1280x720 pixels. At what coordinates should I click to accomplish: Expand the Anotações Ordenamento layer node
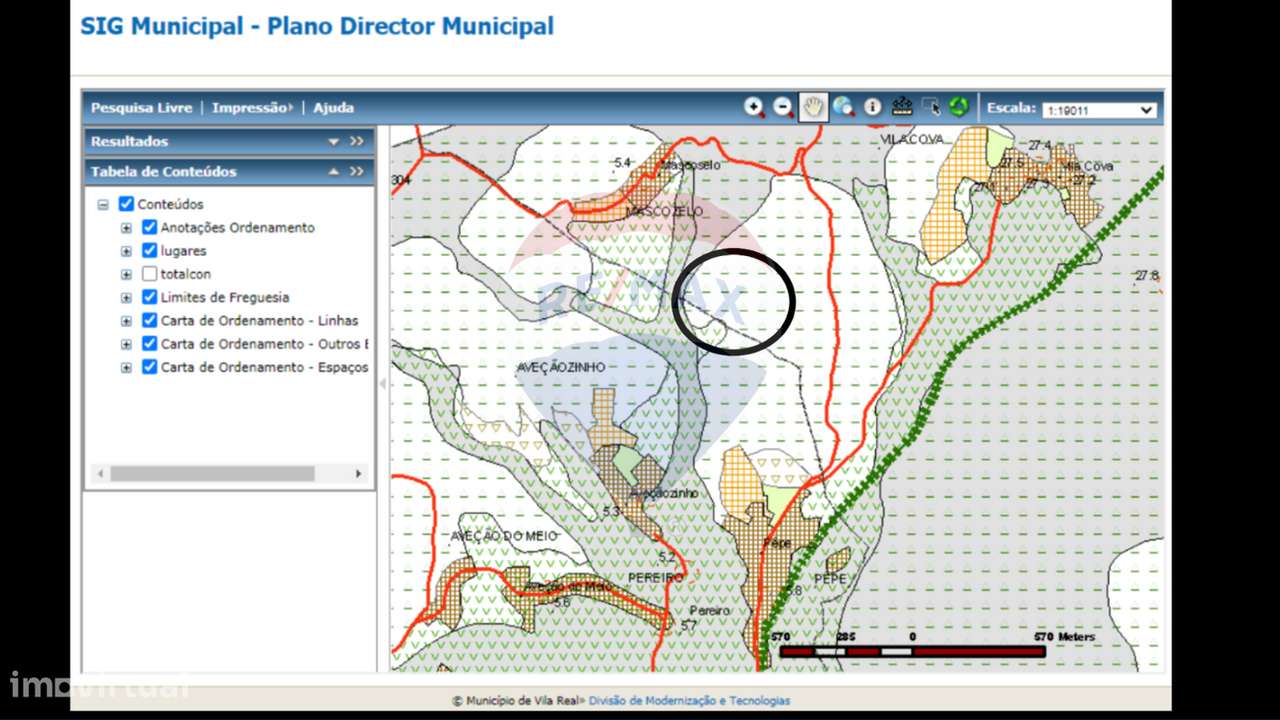click(126, 228)
